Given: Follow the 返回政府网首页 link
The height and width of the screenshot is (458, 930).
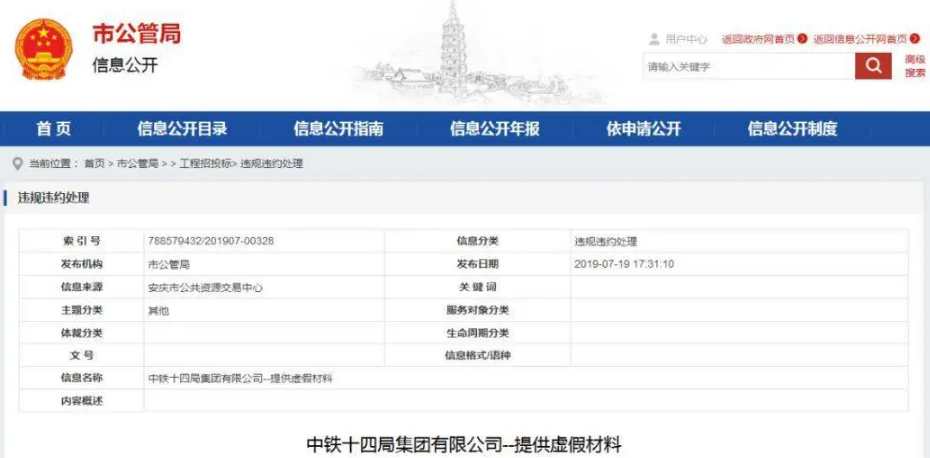Looking at the screenshot, I should [x=758, y=40].
